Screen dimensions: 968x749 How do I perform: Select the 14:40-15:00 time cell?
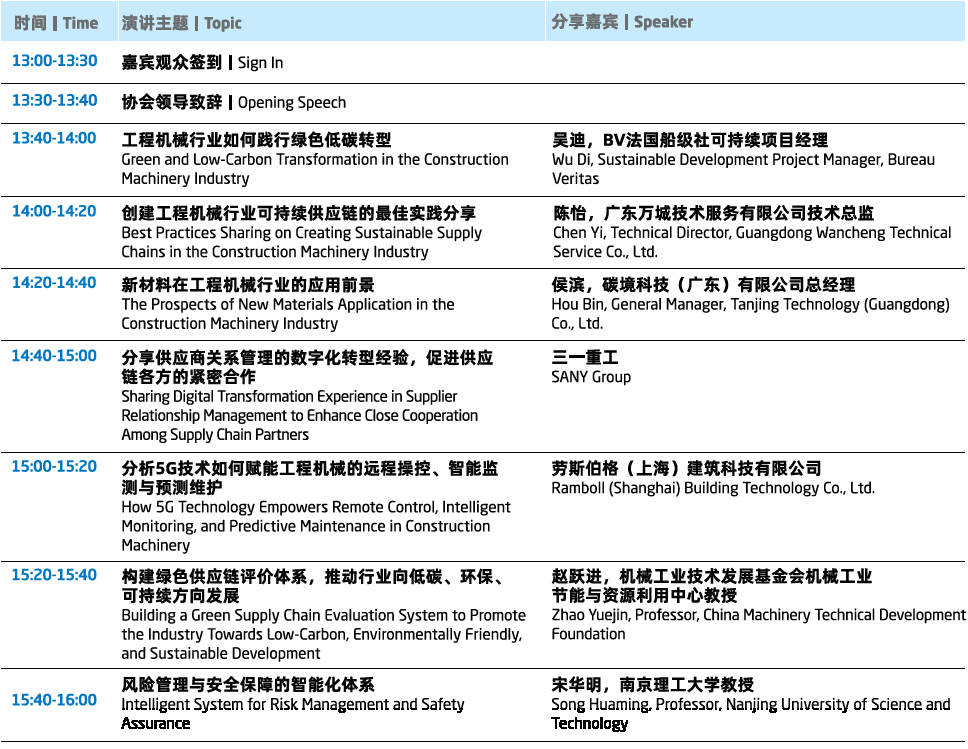(54, 356)
